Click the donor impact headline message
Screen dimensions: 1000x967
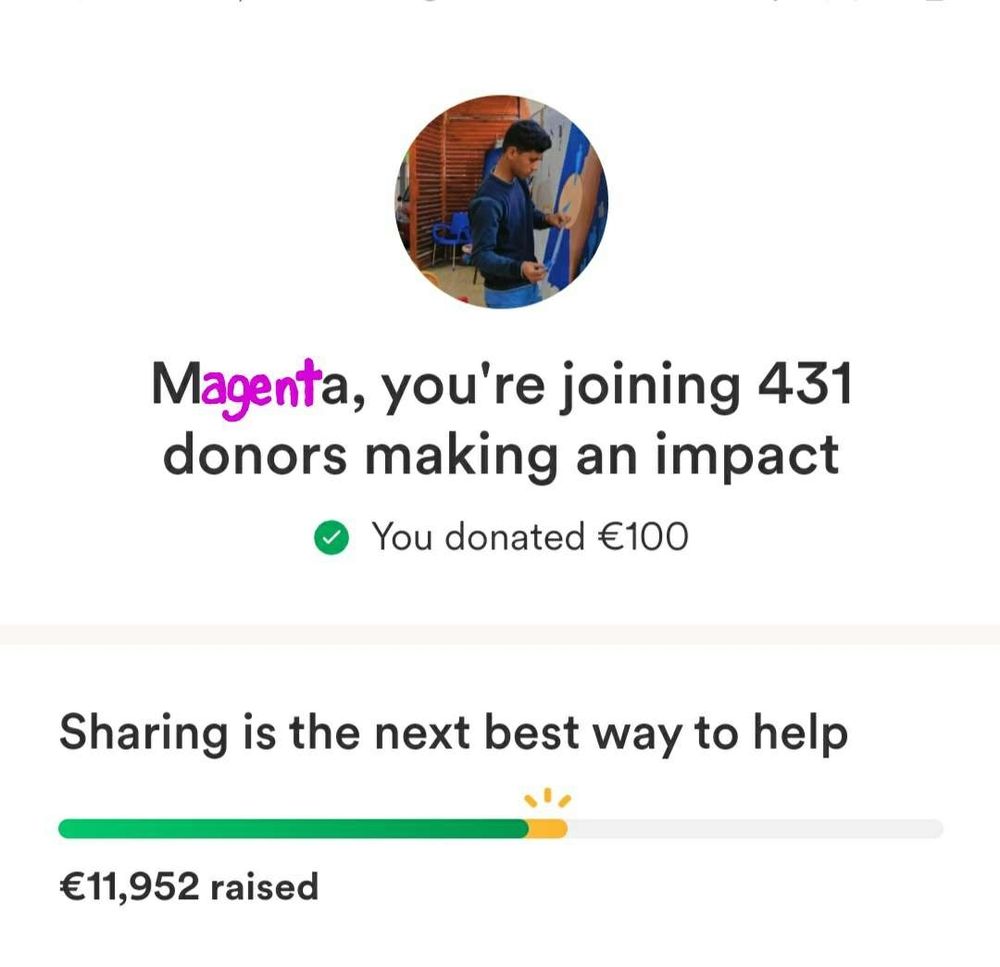(500, 420)
